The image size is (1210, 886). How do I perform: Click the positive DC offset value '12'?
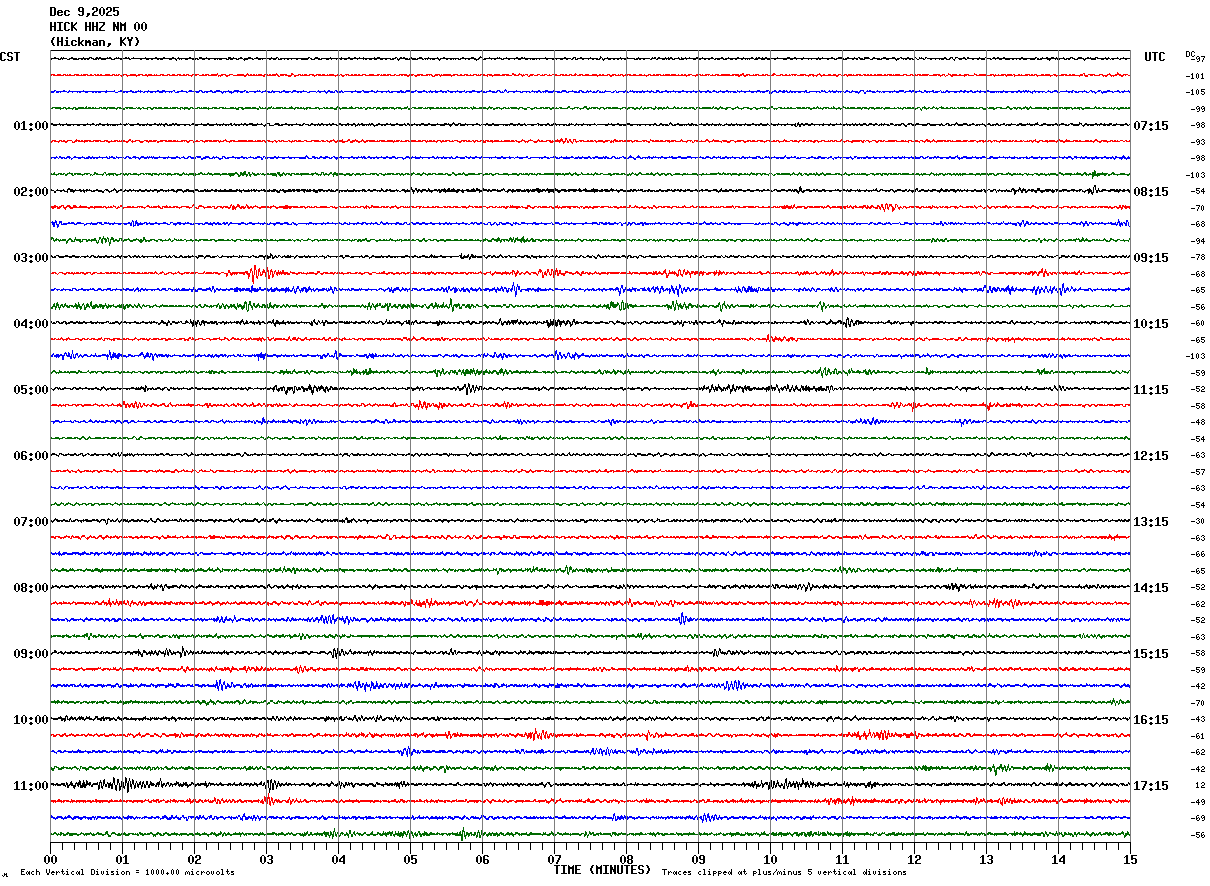tap(1200, 785)
